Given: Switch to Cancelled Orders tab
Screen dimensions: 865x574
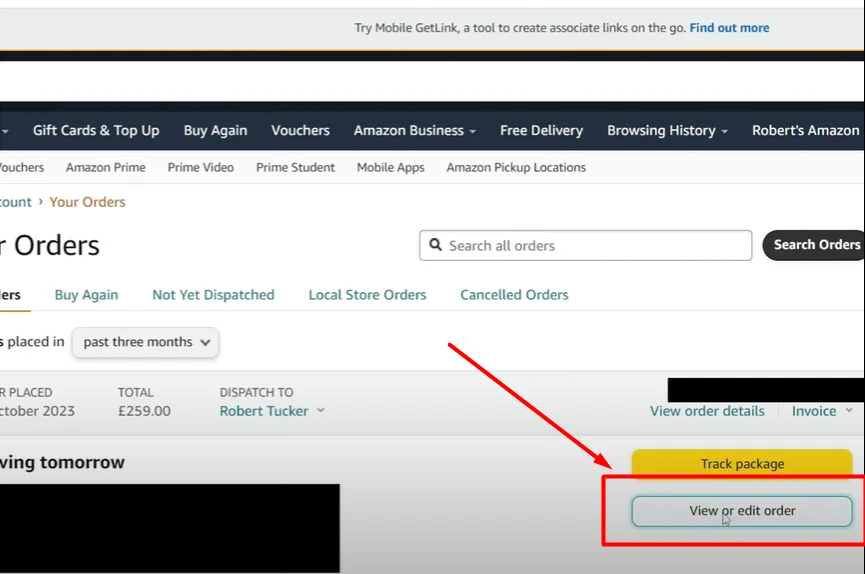Looking at the screenshot, I should click(514, 295).
